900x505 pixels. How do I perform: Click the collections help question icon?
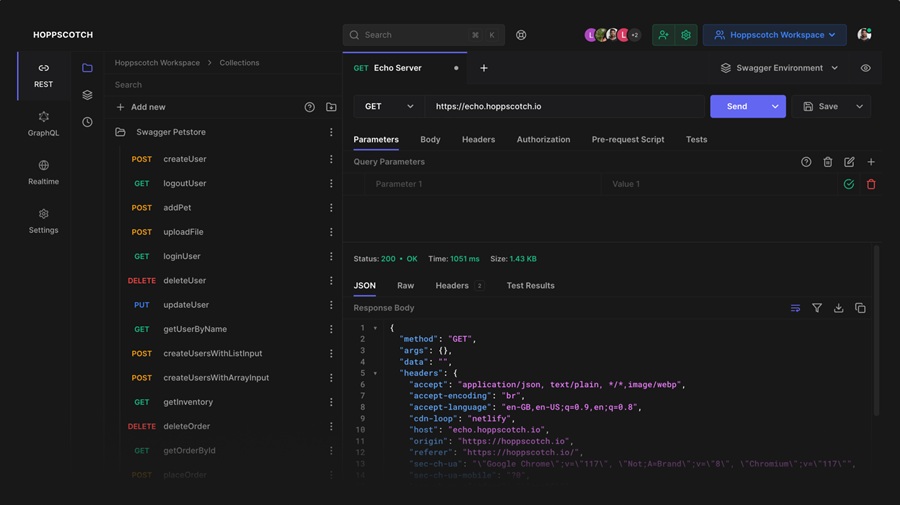point(309,107)
